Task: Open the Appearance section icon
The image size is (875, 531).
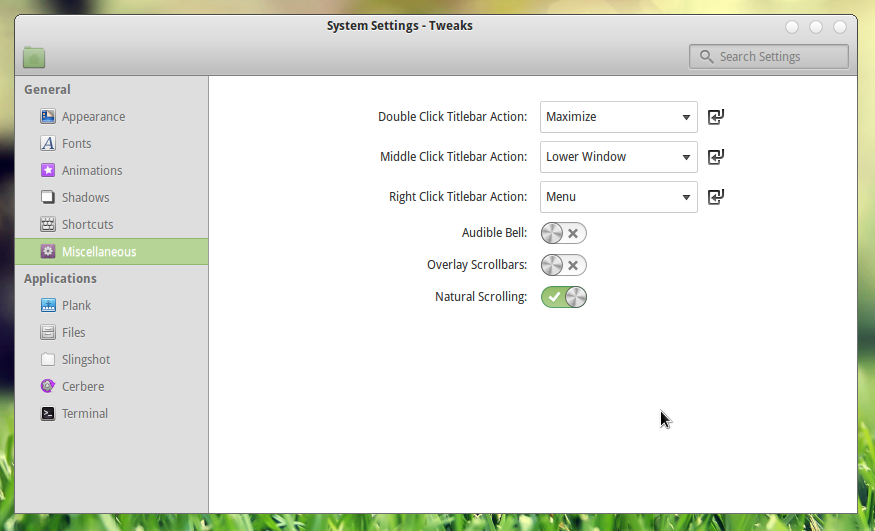Action: (x=48, y=116)
